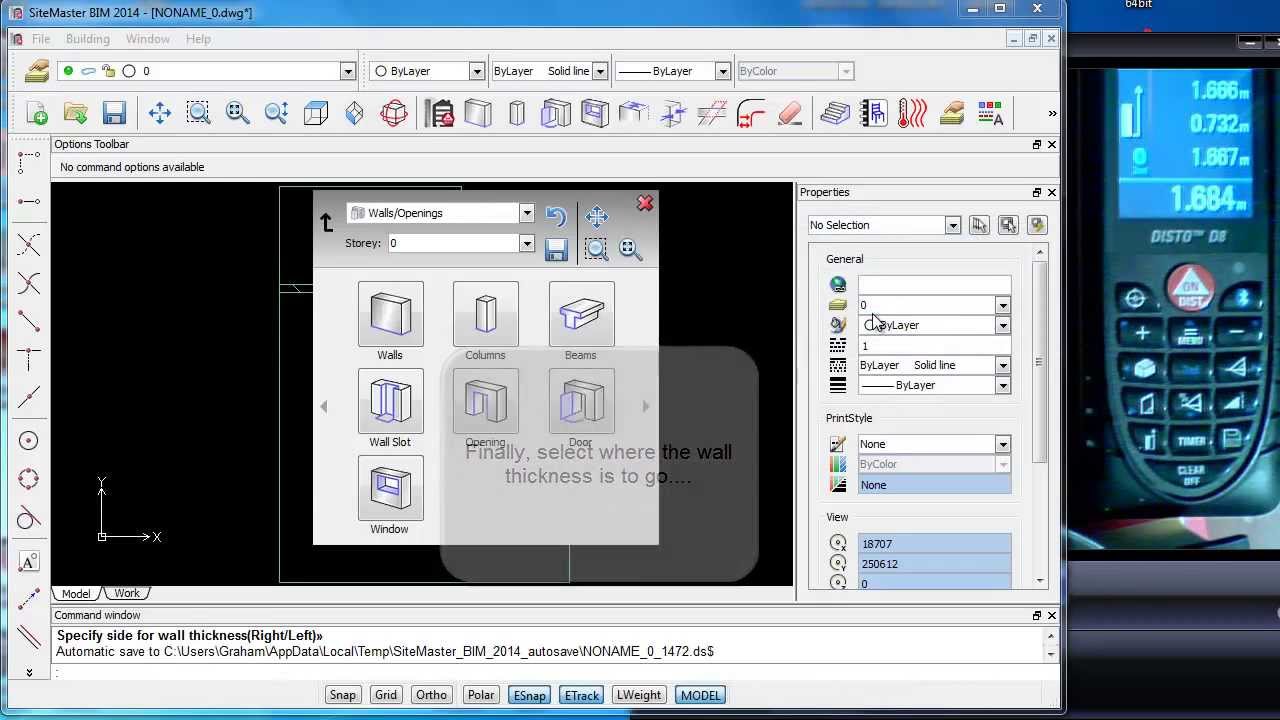Open the ByLayer color dropdown in top toolbar
Viewport: 1280px width, 720px height.
click(x=477, y=71)
